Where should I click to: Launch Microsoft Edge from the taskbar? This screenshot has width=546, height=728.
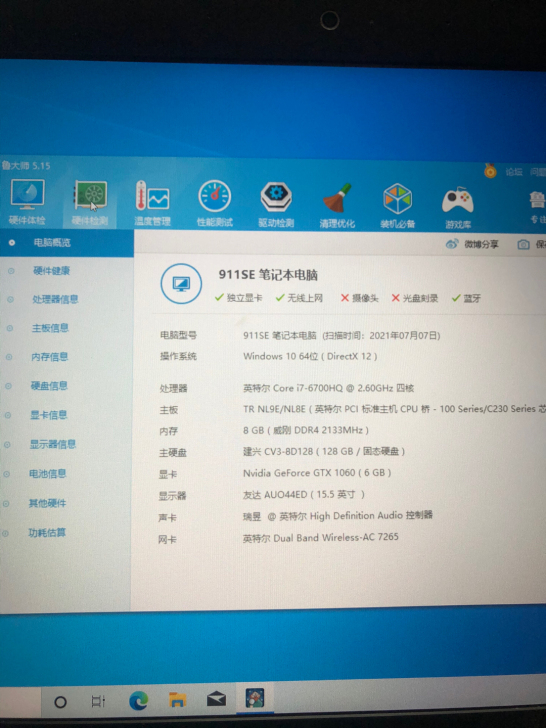pyautogui.click(x=138, y=700)
